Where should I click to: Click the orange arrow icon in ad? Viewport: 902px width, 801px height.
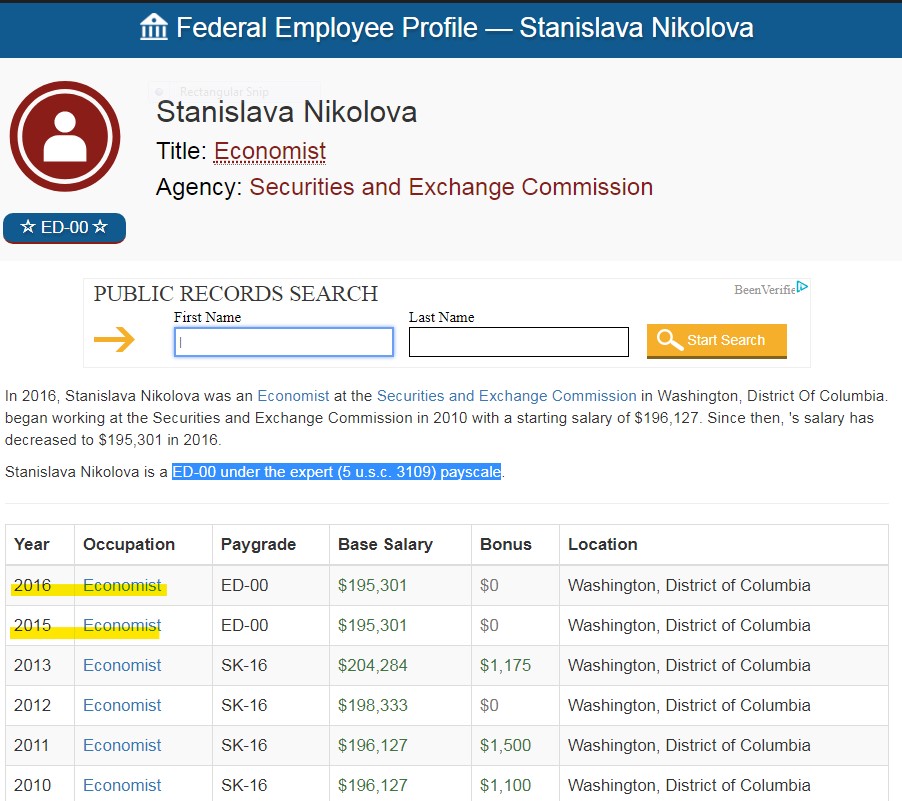[114, 340]
